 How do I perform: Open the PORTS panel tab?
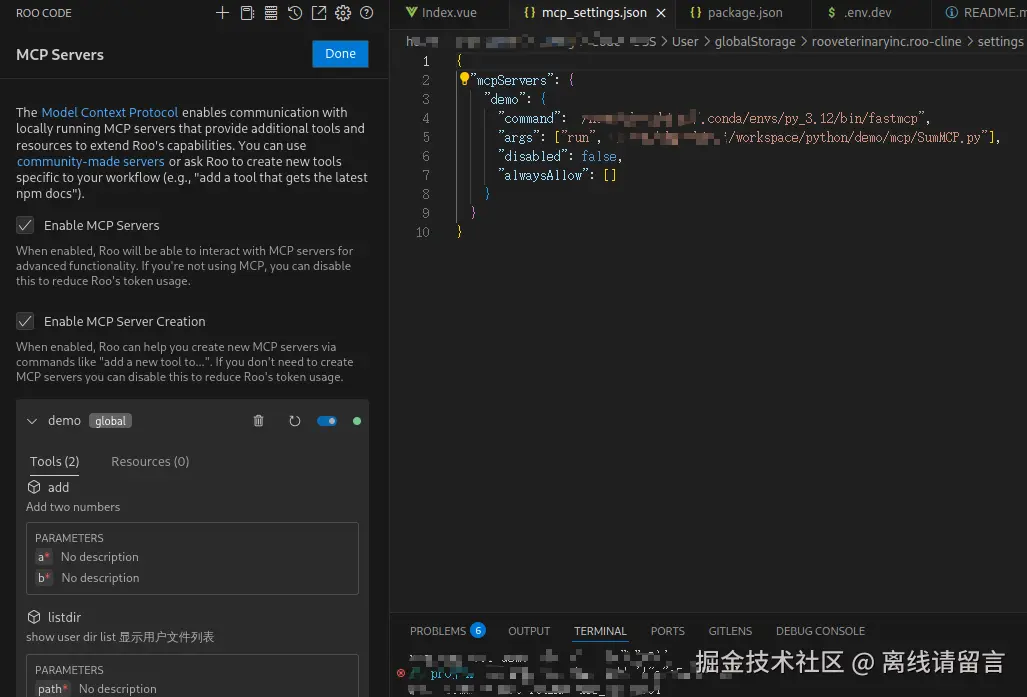(x=667, y=631)
